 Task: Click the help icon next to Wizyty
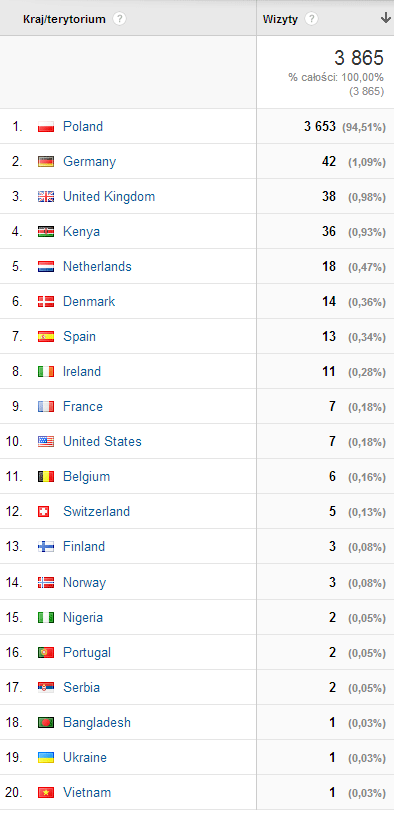tap(312, 19)
